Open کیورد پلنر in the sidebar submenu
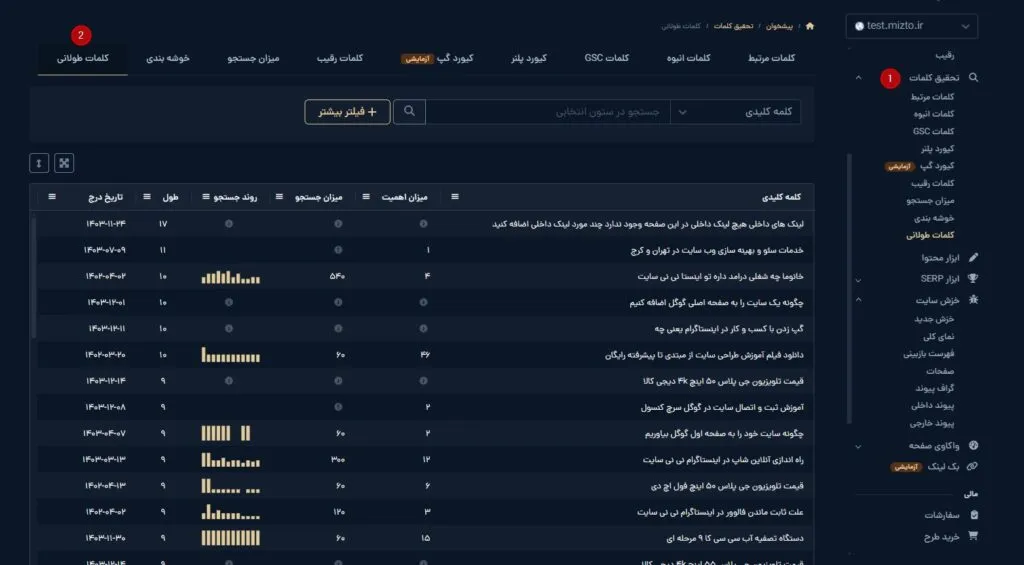The height and width of the screenshot is (565, 1024). (x=938, y=148)
